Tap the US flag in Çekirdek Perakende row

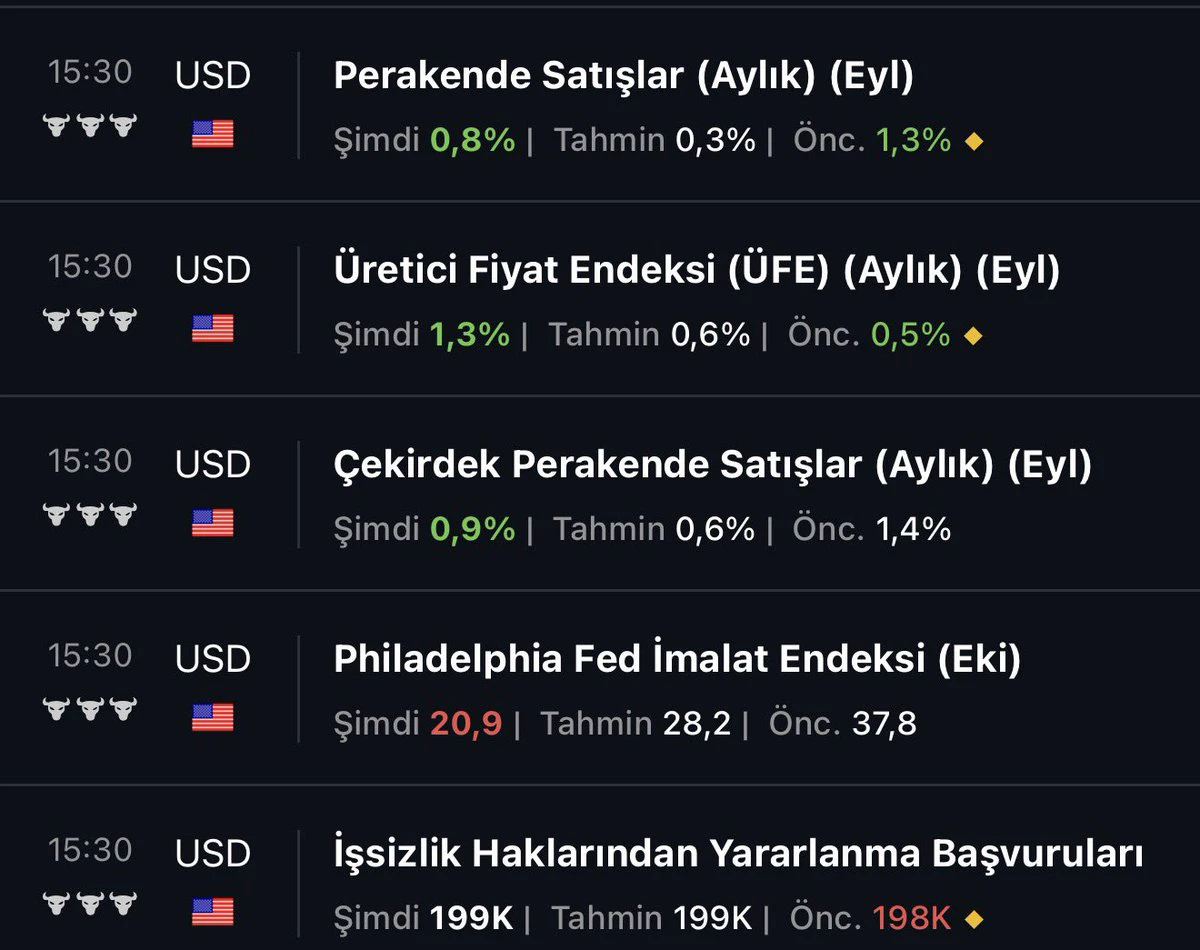pyautogui.click(x=213, y=523)
